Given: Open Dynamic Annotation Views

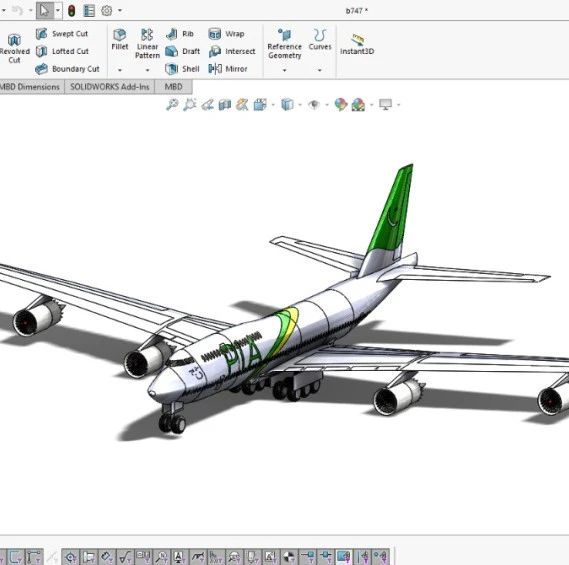Looking at the screenshot, I should [242, 105].
